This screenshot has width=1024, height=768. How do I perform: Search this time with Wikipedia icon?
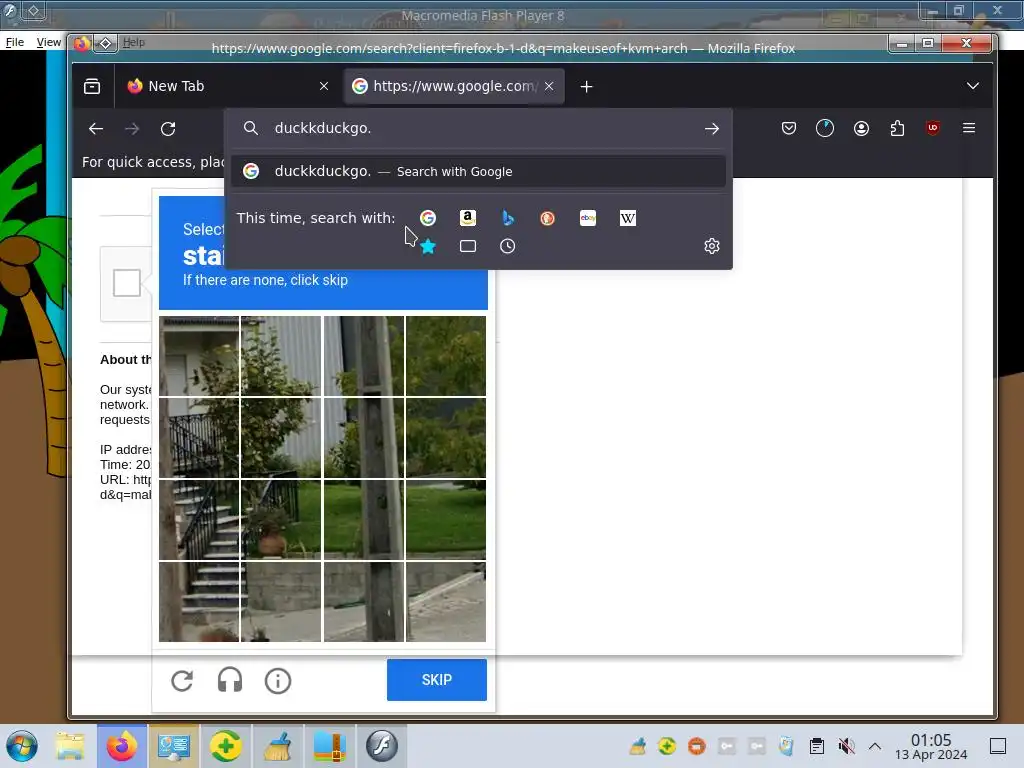click(628, 218)
